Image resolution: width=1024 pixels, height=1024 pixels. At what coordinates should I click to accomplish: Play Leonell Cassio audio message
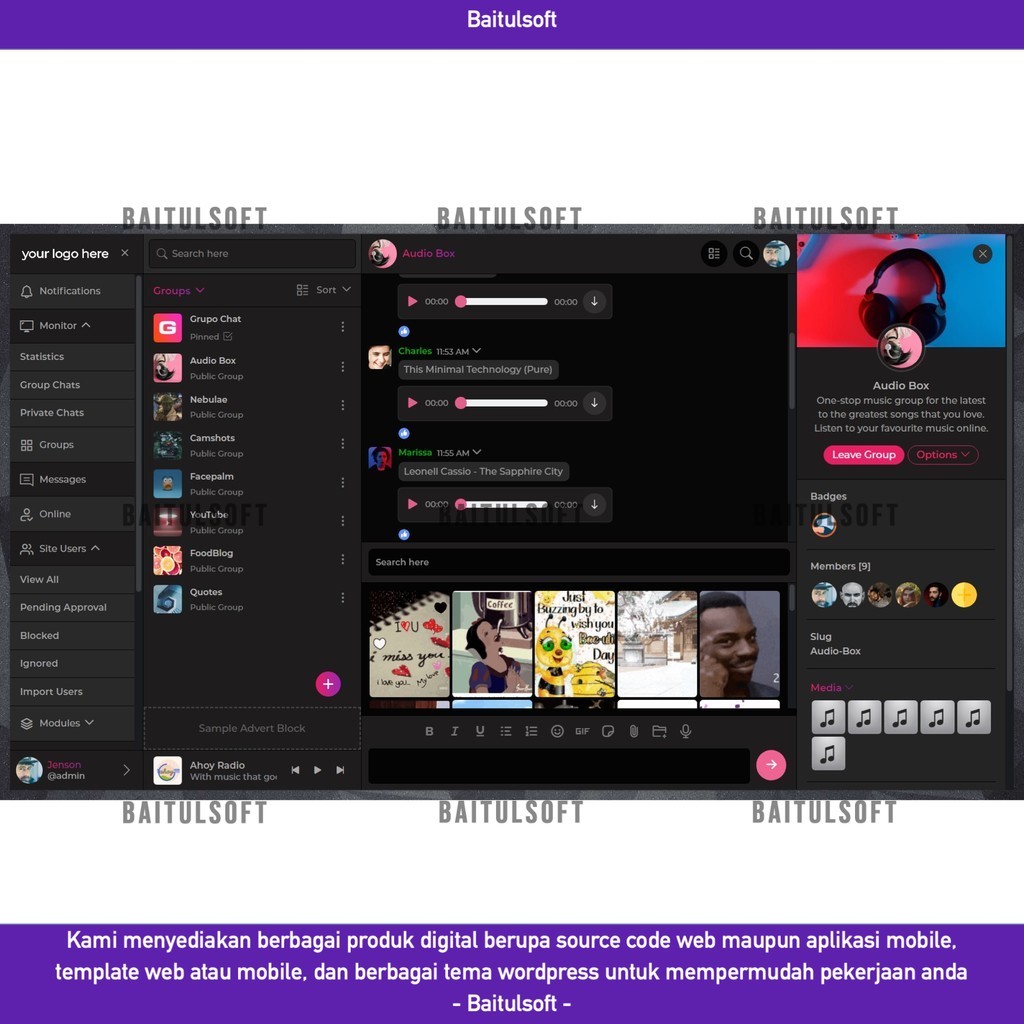pyautogui.click(x=412, y=504)
